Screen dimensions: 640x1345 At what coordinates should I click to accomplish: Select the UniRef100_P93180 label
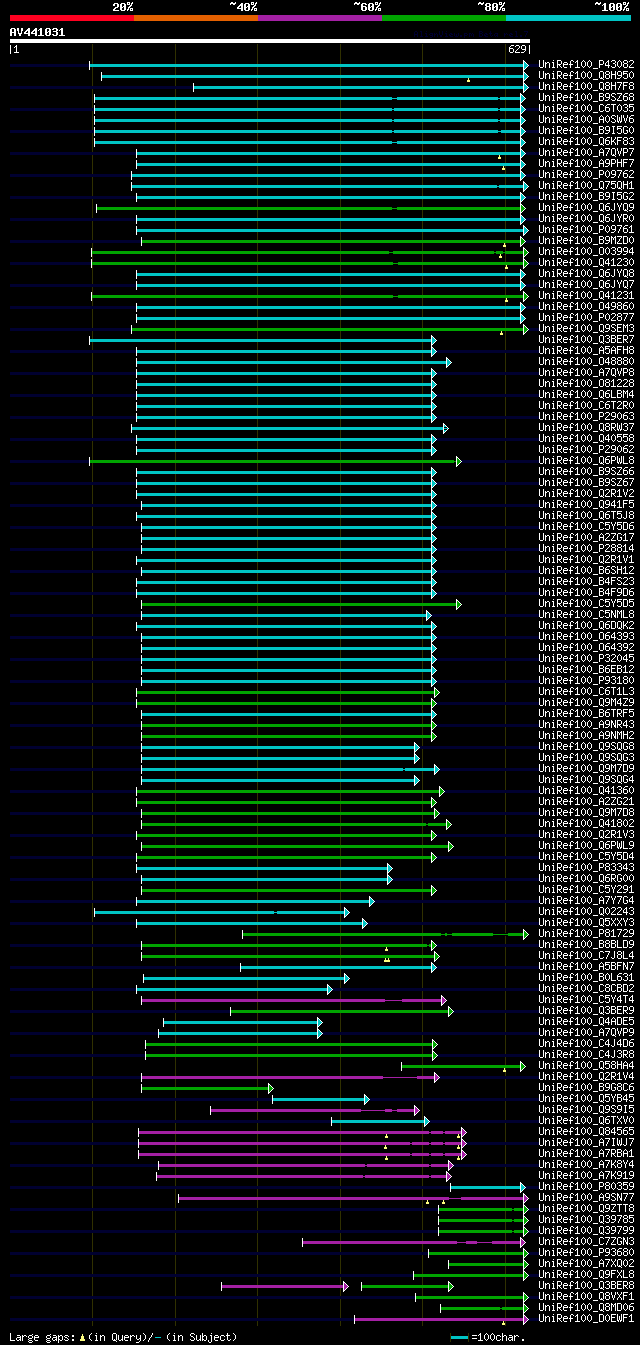click(584, 680)
